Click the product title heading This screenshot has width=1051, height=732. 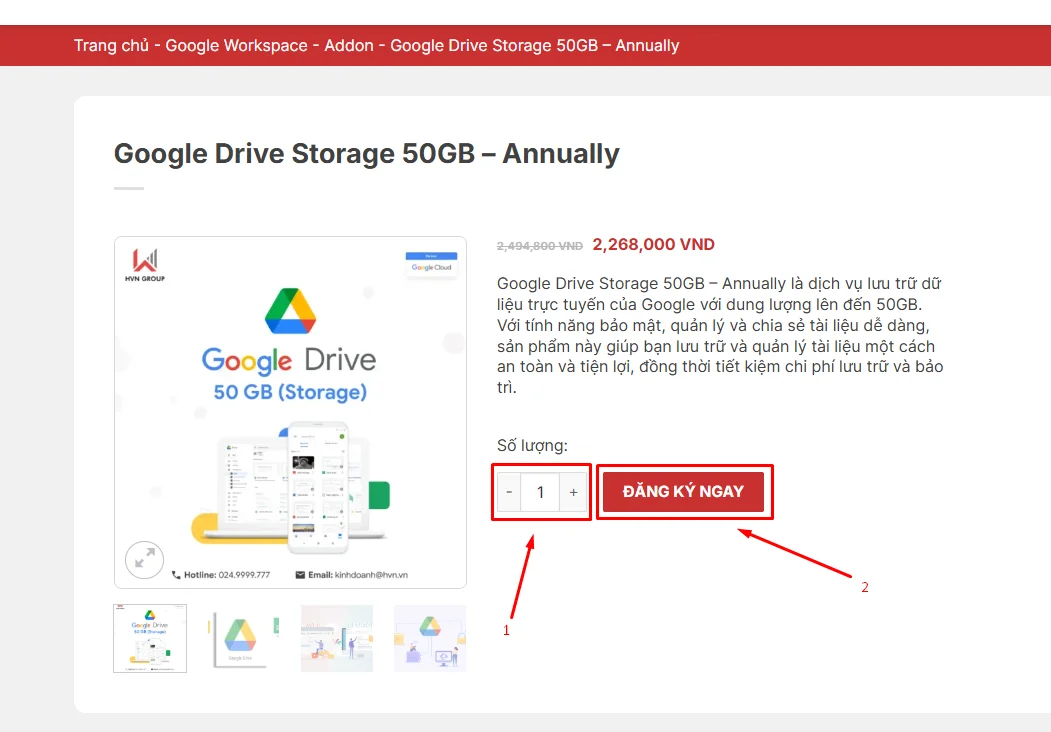click(366, 154)
